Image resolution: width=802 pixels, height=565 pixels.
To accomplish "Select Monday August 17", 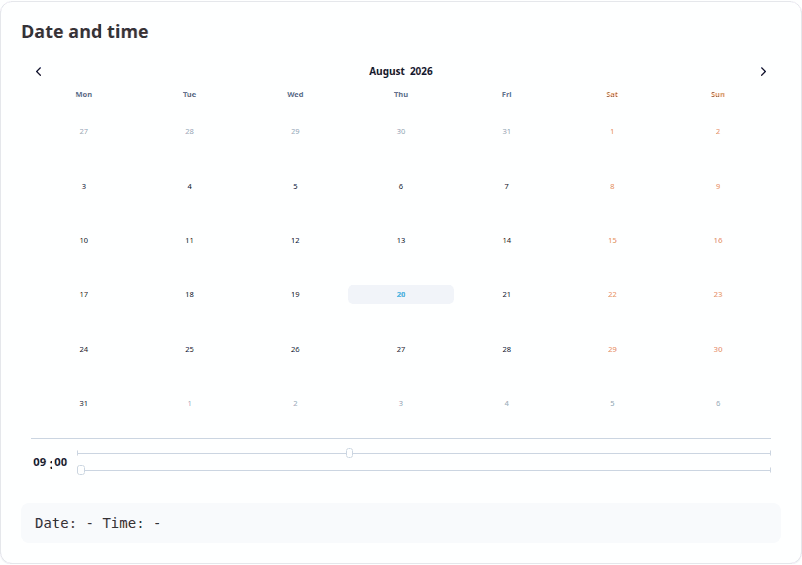I will [84, 295].
